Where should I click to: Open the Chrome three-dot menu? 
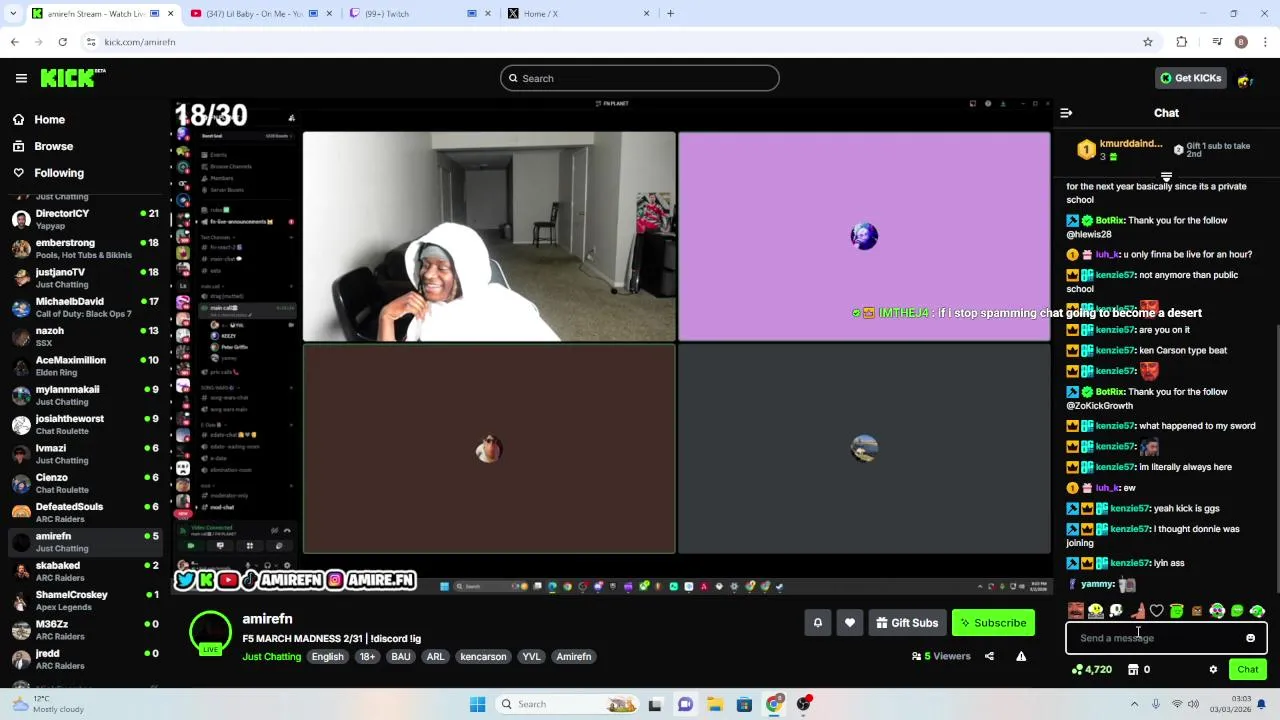1266,42
